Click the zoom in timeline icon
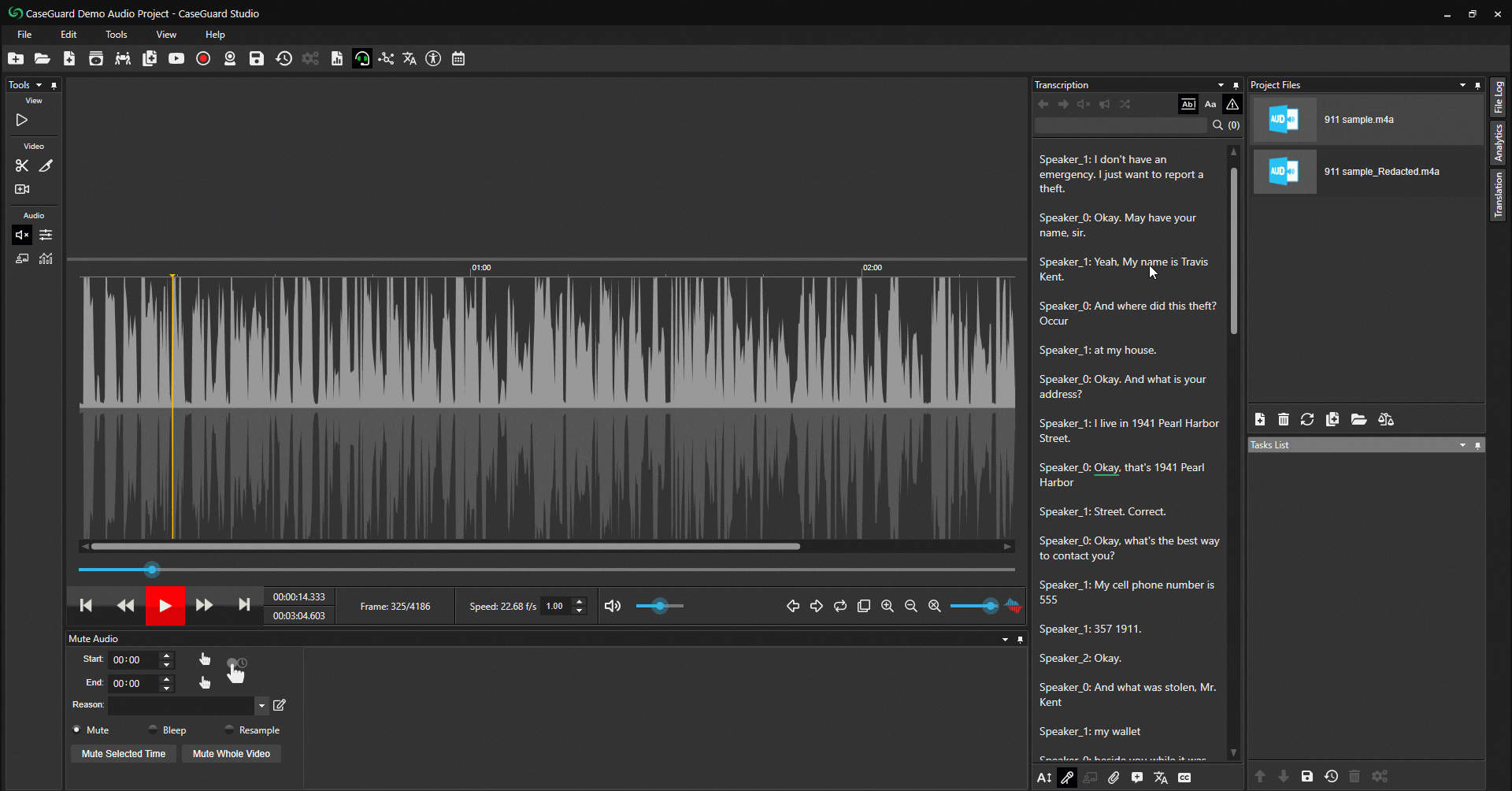Screen dimensions: 1512x791 [888, 606]
